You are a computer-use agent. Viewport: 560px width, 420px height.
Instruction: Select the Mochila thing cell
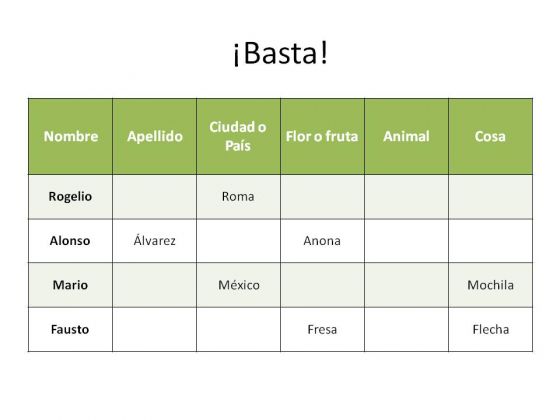[x=490, y=285]
